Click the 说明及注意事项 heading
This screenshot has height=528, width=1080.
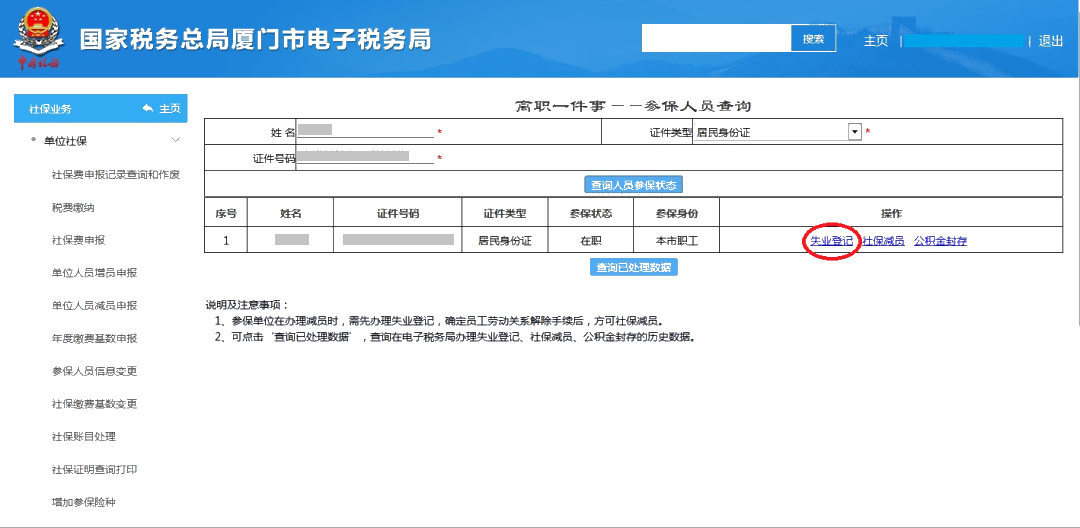(247, 305)
